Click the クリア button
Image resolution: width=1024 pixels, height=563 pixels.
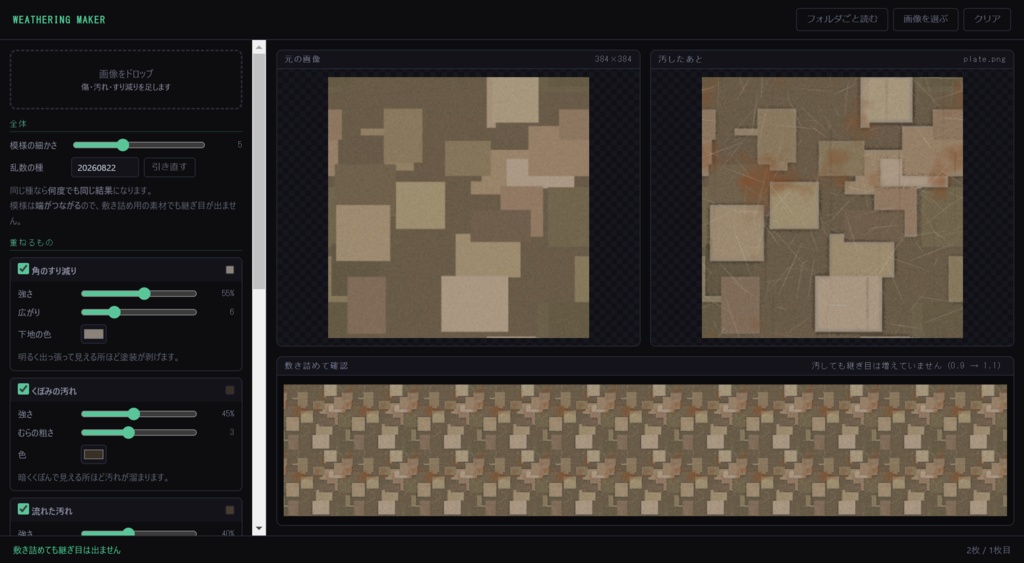(x=987, y=20)
